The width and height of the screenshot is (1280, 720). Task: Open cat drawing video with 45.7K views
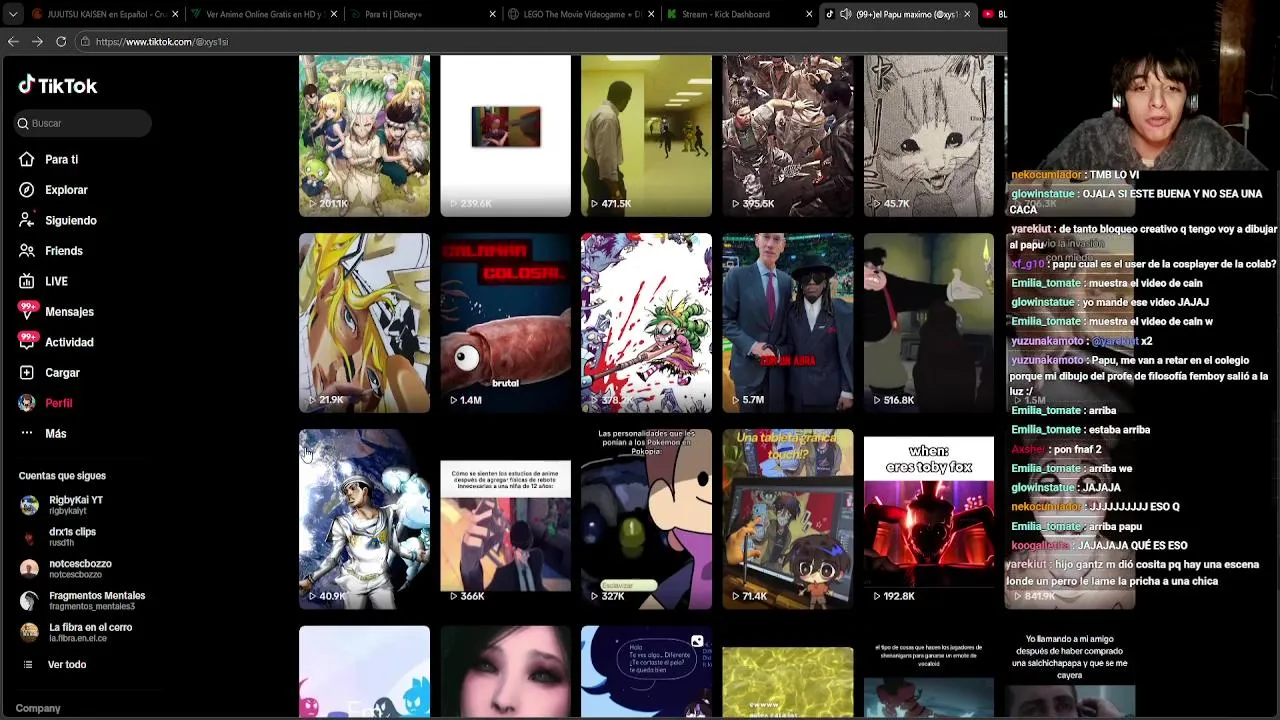click(929, 136)
